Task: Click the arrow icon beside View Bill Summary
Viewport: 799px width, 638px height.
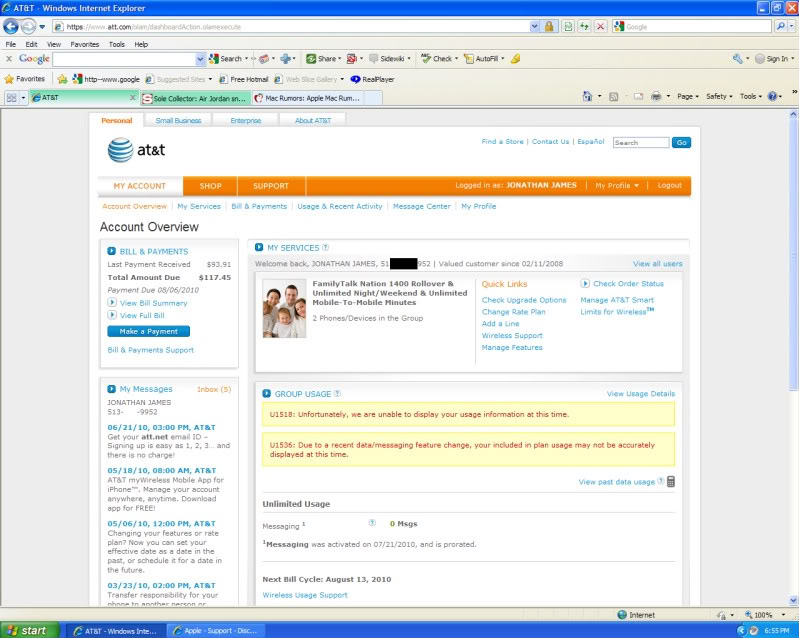Action: click(x=112, y=302)
